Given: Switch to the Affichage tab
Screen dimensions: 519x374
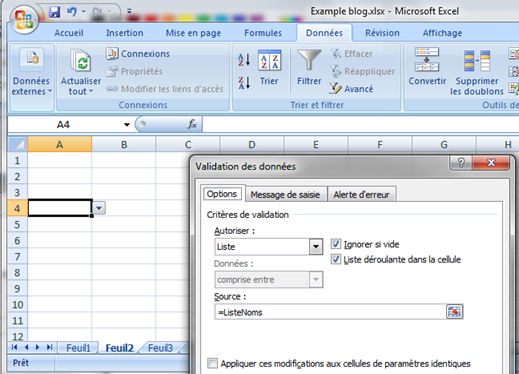Looking at the screenshot, I should coord(442,33).
